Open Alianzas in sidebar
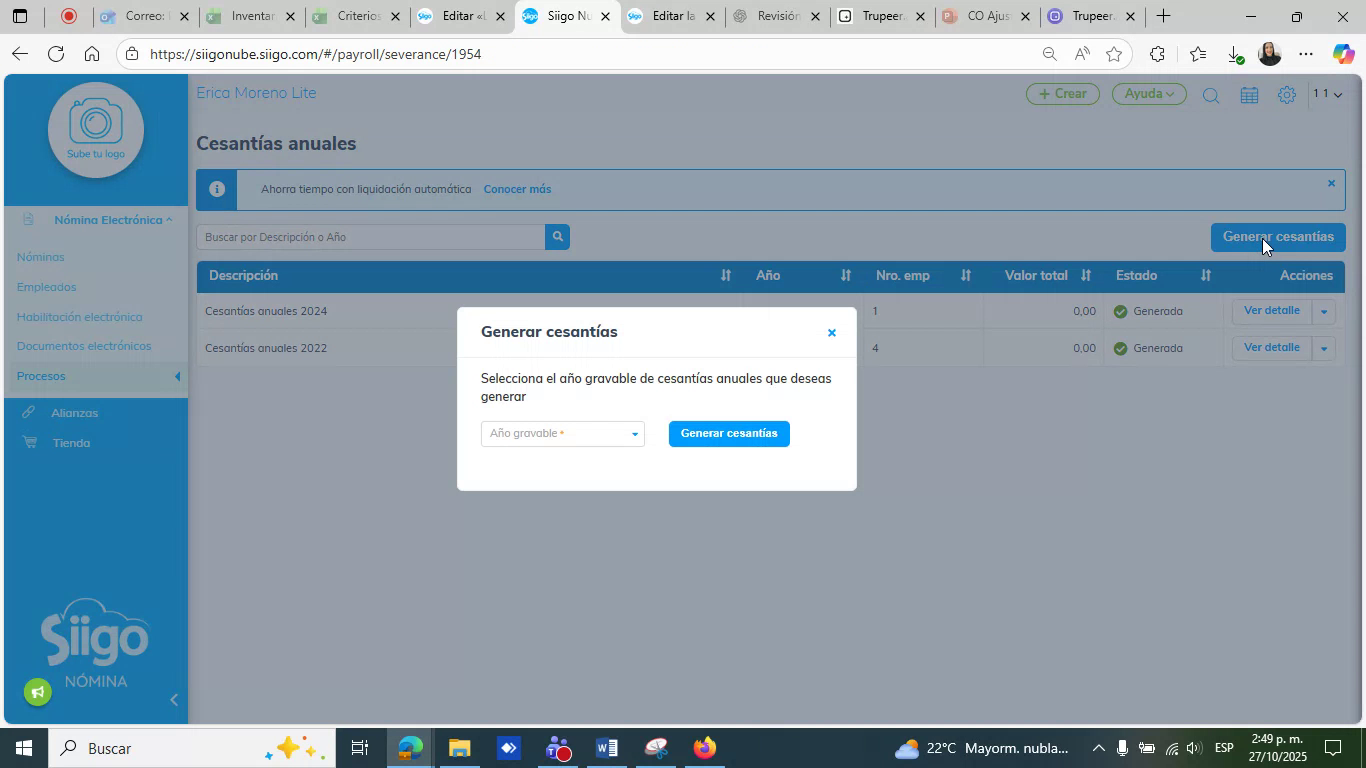The height and width of the screenshot is (768, 1366). [x=74, y=413]
